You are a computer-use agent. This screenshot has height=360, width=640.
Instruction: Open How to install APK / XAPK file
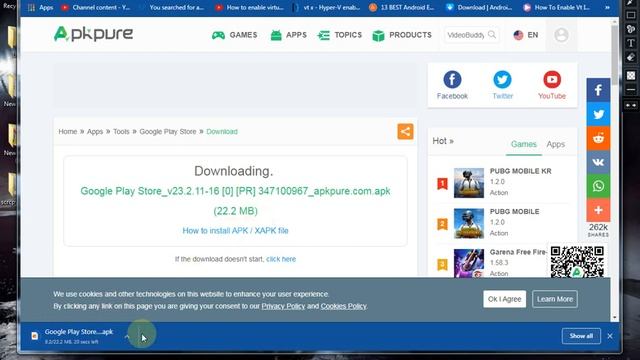pyautogui.click(x=235, y=231)
